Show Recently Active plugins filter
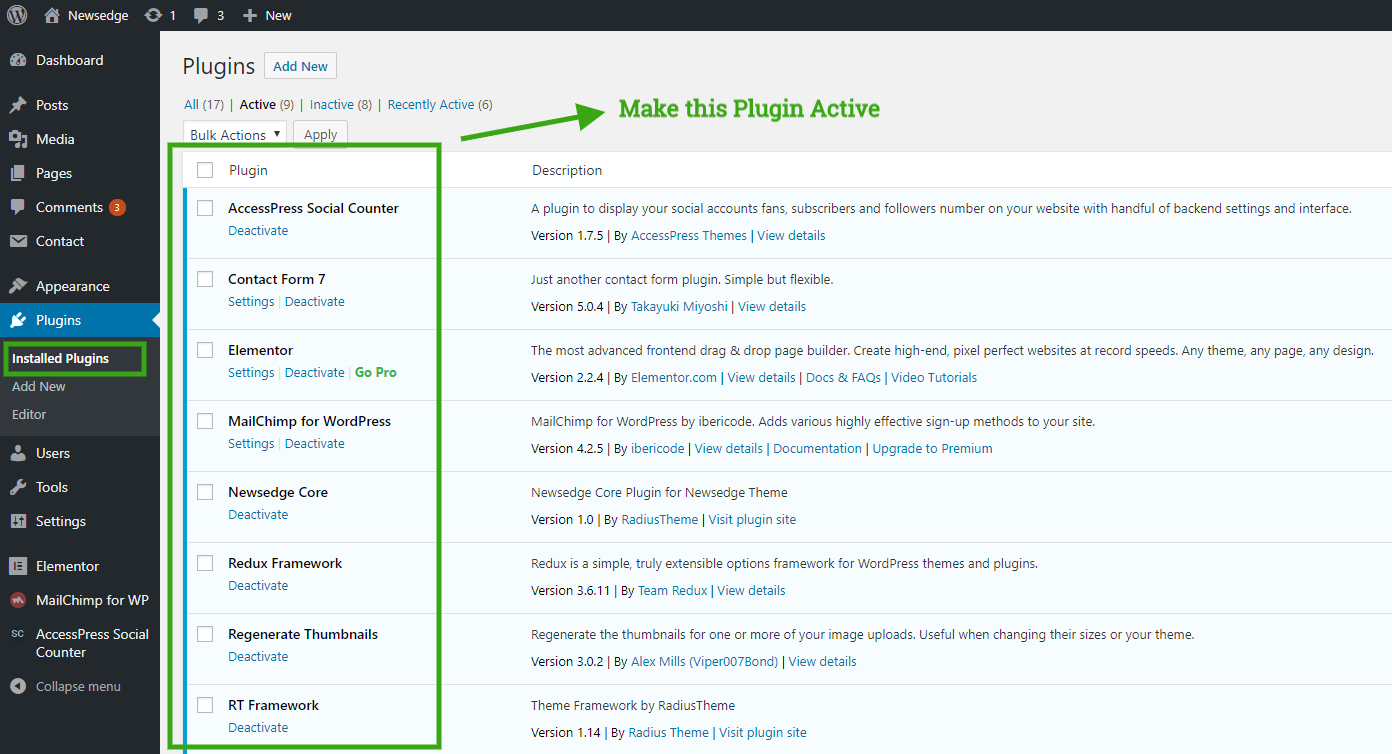This screenshot has height=754, width=1392. point(431,104)
